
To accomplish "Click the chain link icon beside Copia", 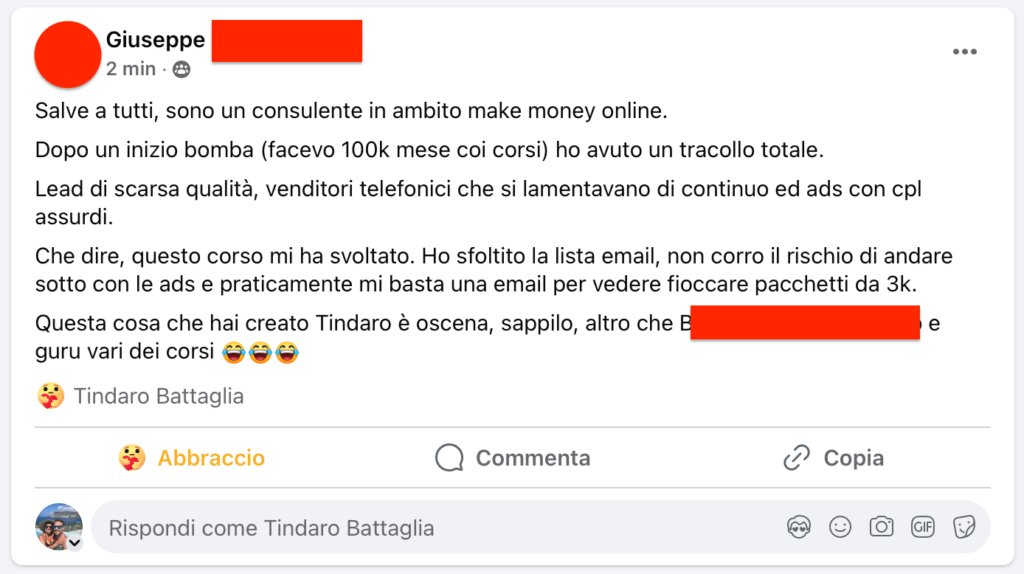I will (x=797, y=458).
